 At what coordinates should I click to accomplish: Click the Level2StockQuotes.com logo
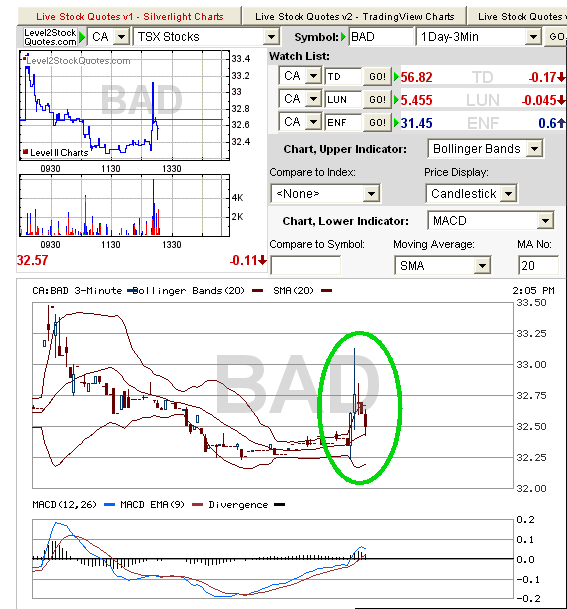50,37
